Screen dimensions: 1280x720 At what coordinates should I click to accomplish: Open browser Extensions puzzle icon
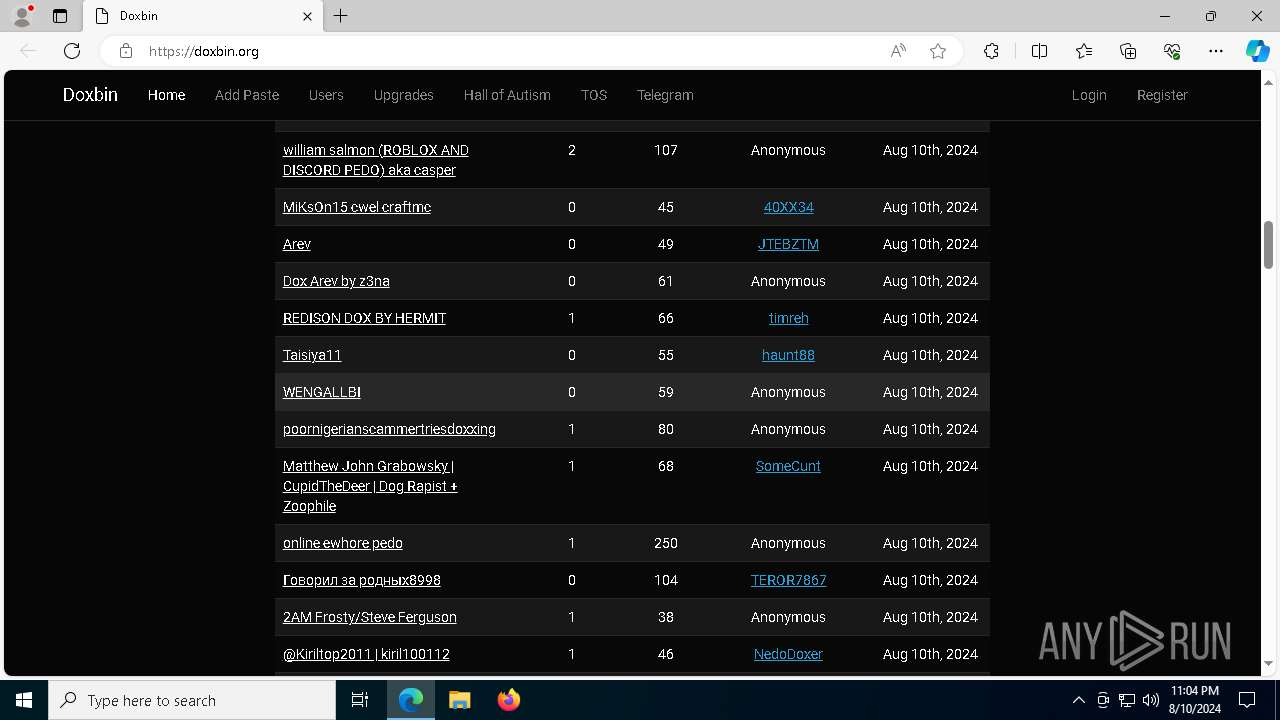991,51
